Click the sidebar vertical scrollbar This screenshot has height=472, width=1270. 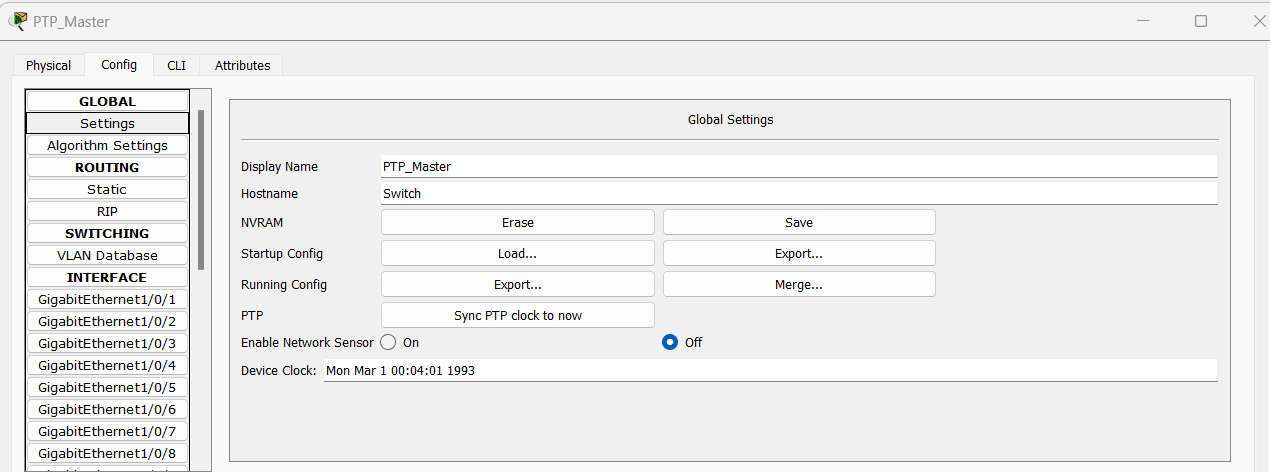(x=201, y=190)
